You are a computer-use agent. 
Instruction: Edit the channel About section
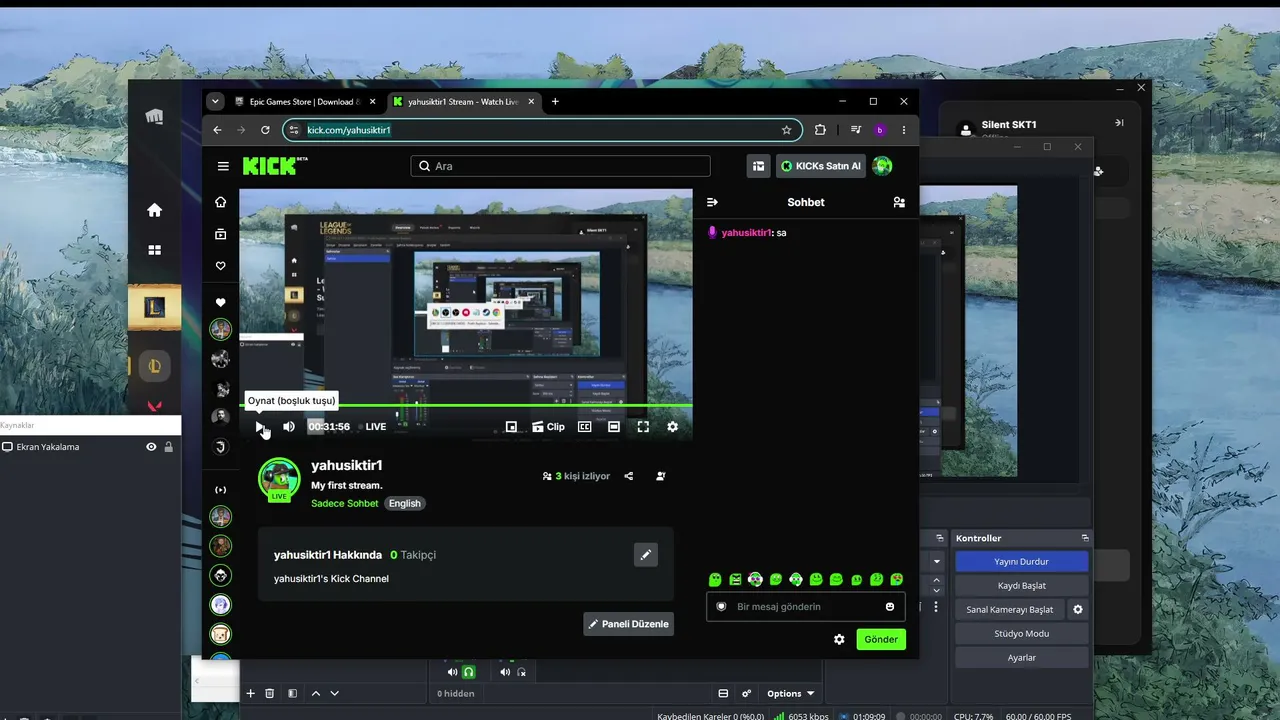click(646, 554)
